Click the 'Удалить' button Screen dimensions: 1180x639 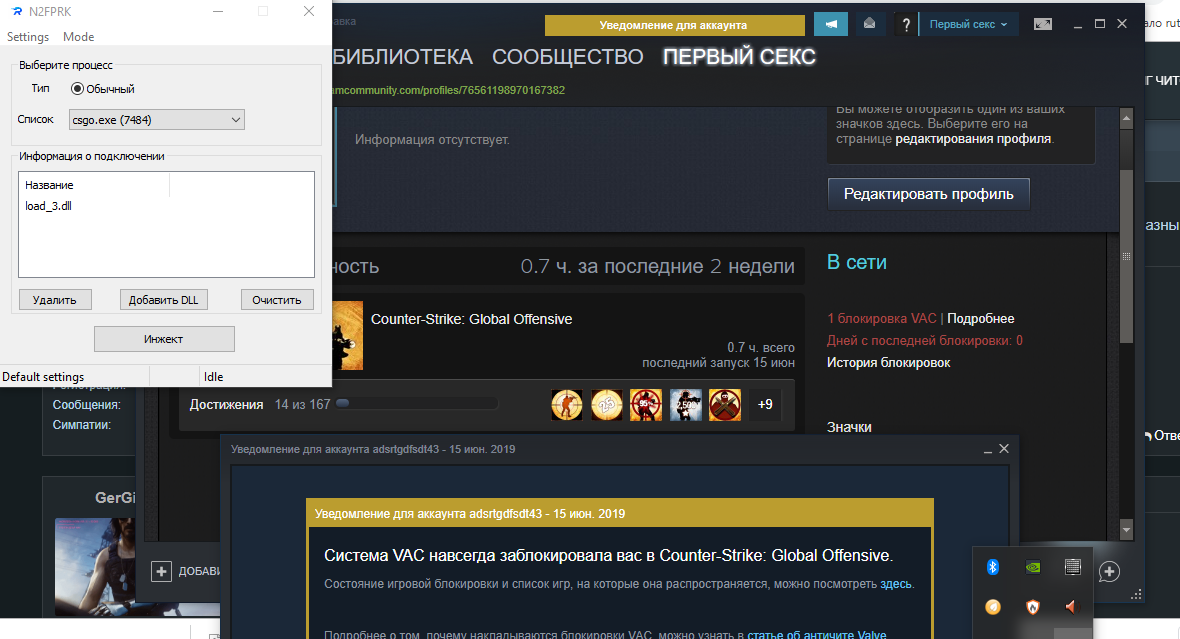click(55, 300)
